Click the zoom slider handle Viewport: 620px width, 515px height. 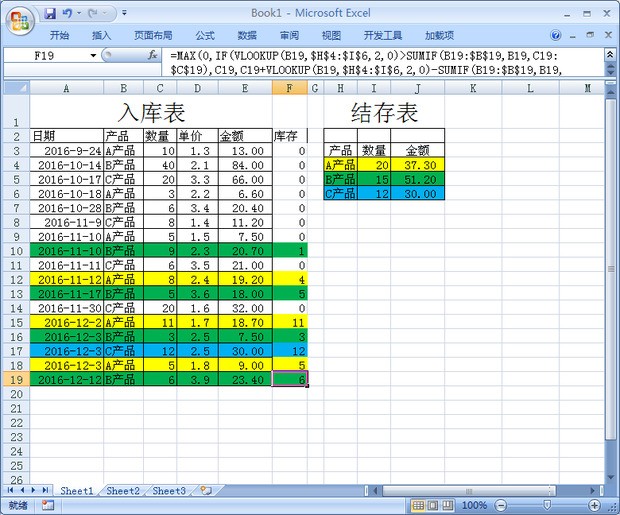click(x=547, y=505)
